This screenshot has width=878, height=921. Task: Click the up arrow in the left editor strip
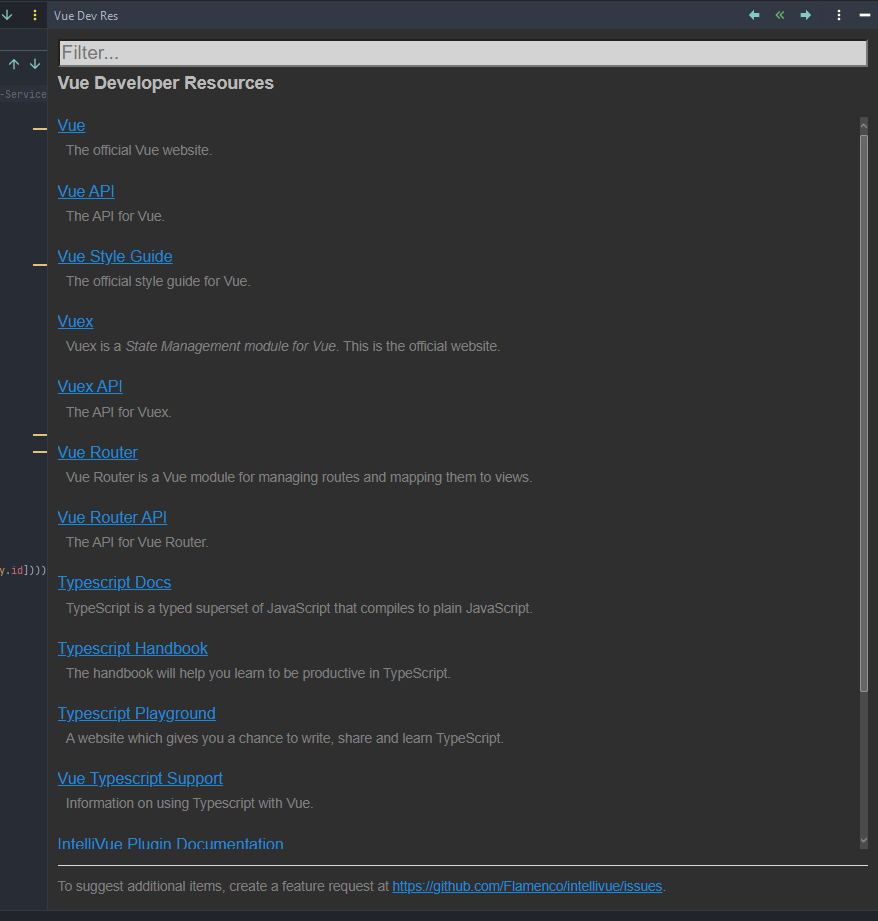(x=14, y=64)
